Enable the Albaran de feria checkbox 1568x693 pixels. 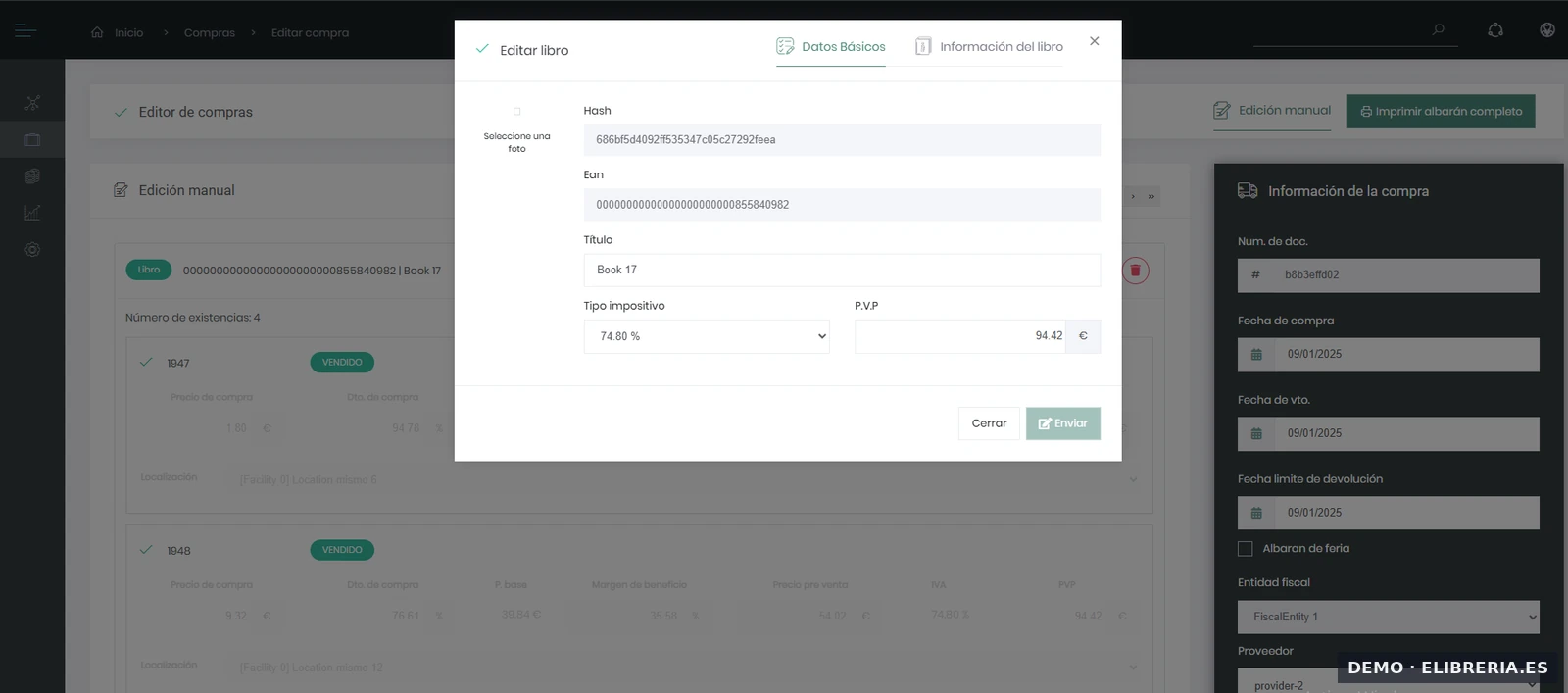[1246, 549]
